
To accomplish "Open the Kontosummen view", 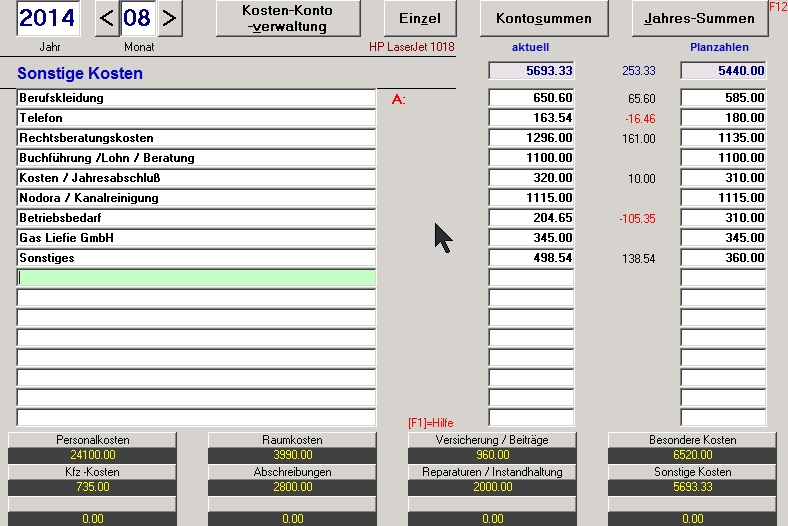I will 543,18.
